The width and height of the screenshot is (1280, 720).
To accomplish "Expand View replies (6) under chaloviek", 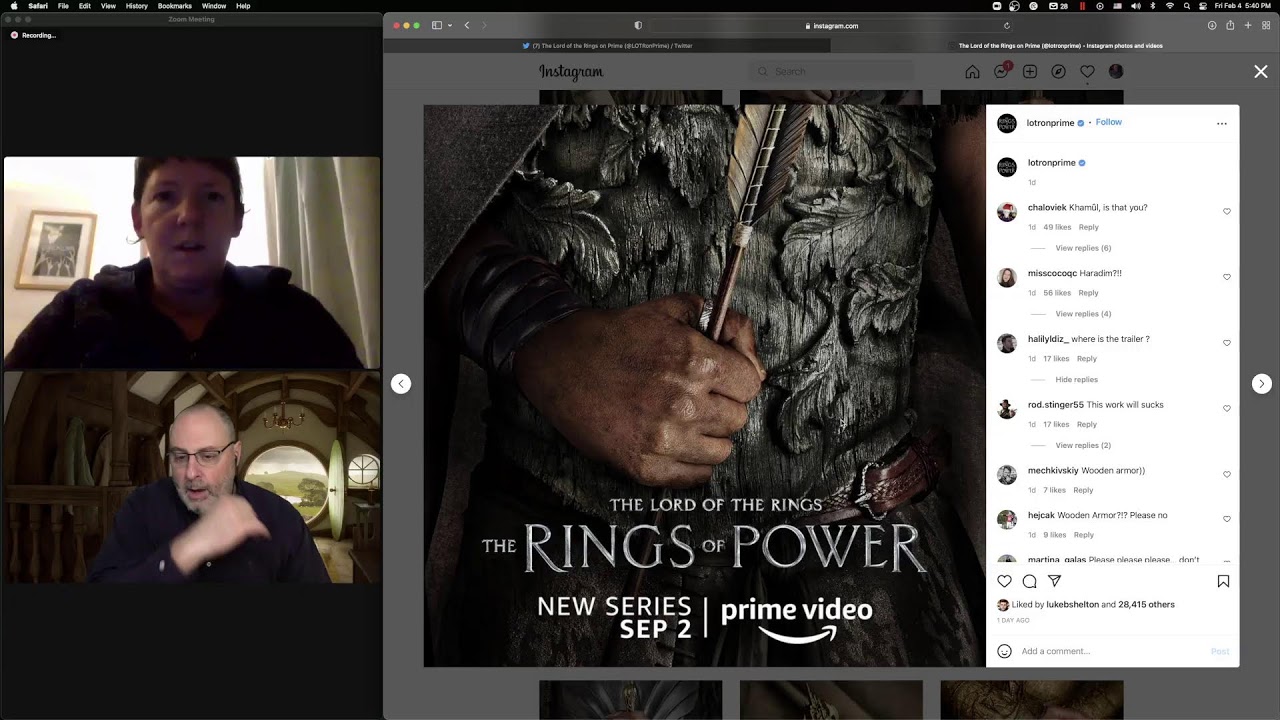I will tap(1083, 248).
